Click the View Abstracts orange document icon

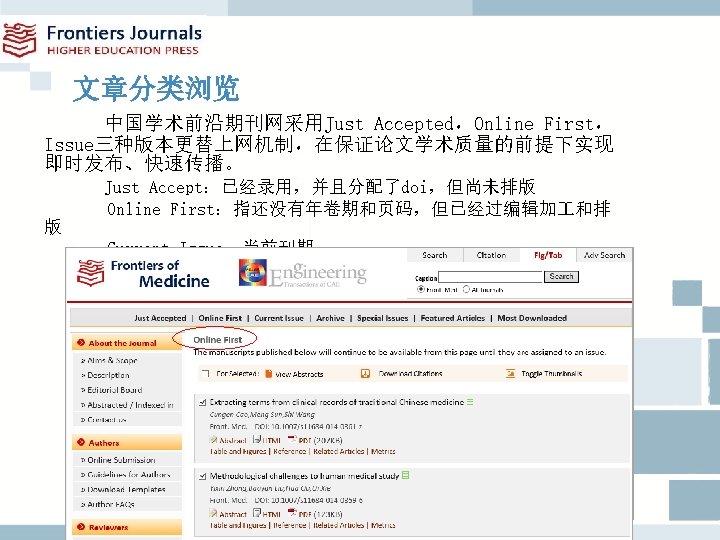pos(269,374)
